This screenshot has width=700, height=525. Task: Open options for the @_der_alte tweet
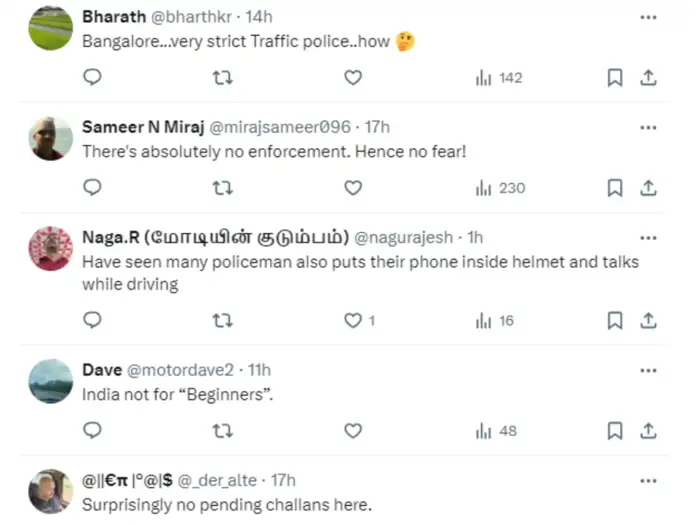point(648,481)
